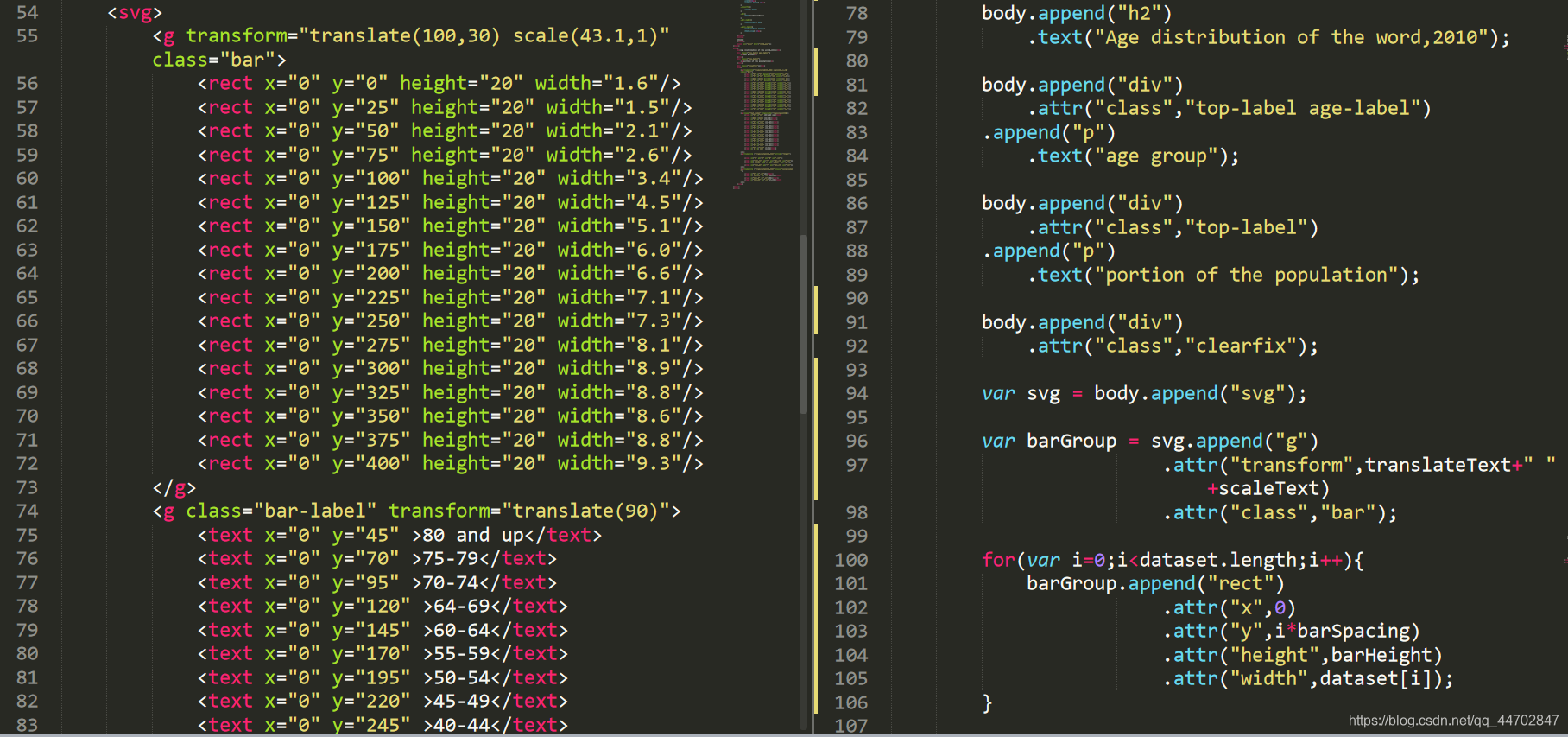This screenshot has width=1568, height=737.
Task: Click the "40-44" text element
Action: click(x=383, y=726)
